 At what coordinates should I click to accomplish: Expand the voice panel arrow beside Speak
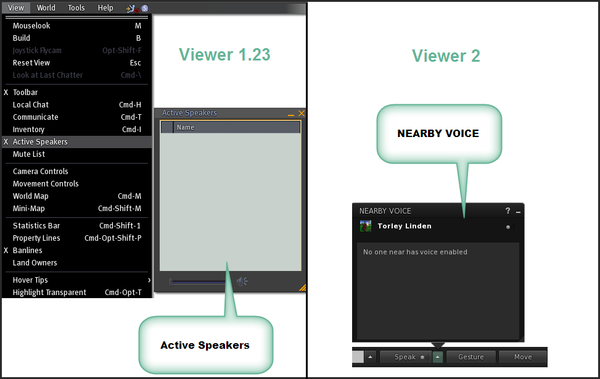[x=437, y=357]
